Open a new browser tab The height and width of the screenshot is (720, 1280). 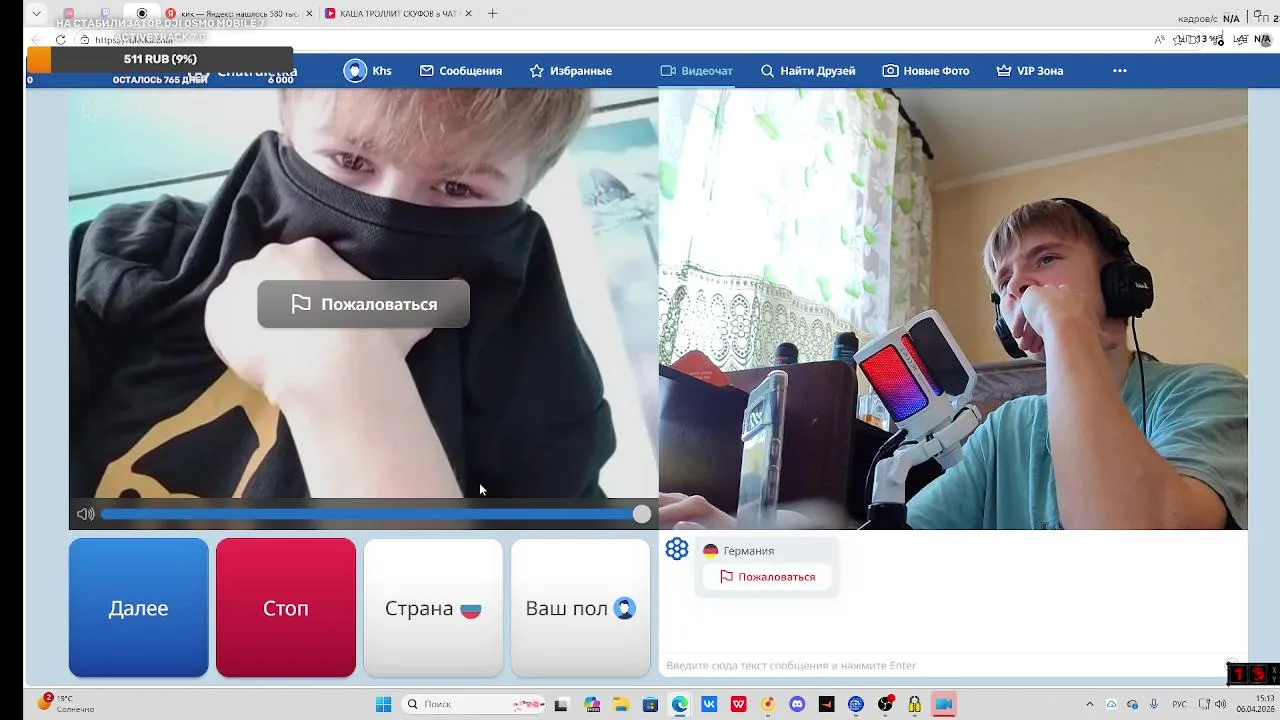click(492, 14)
